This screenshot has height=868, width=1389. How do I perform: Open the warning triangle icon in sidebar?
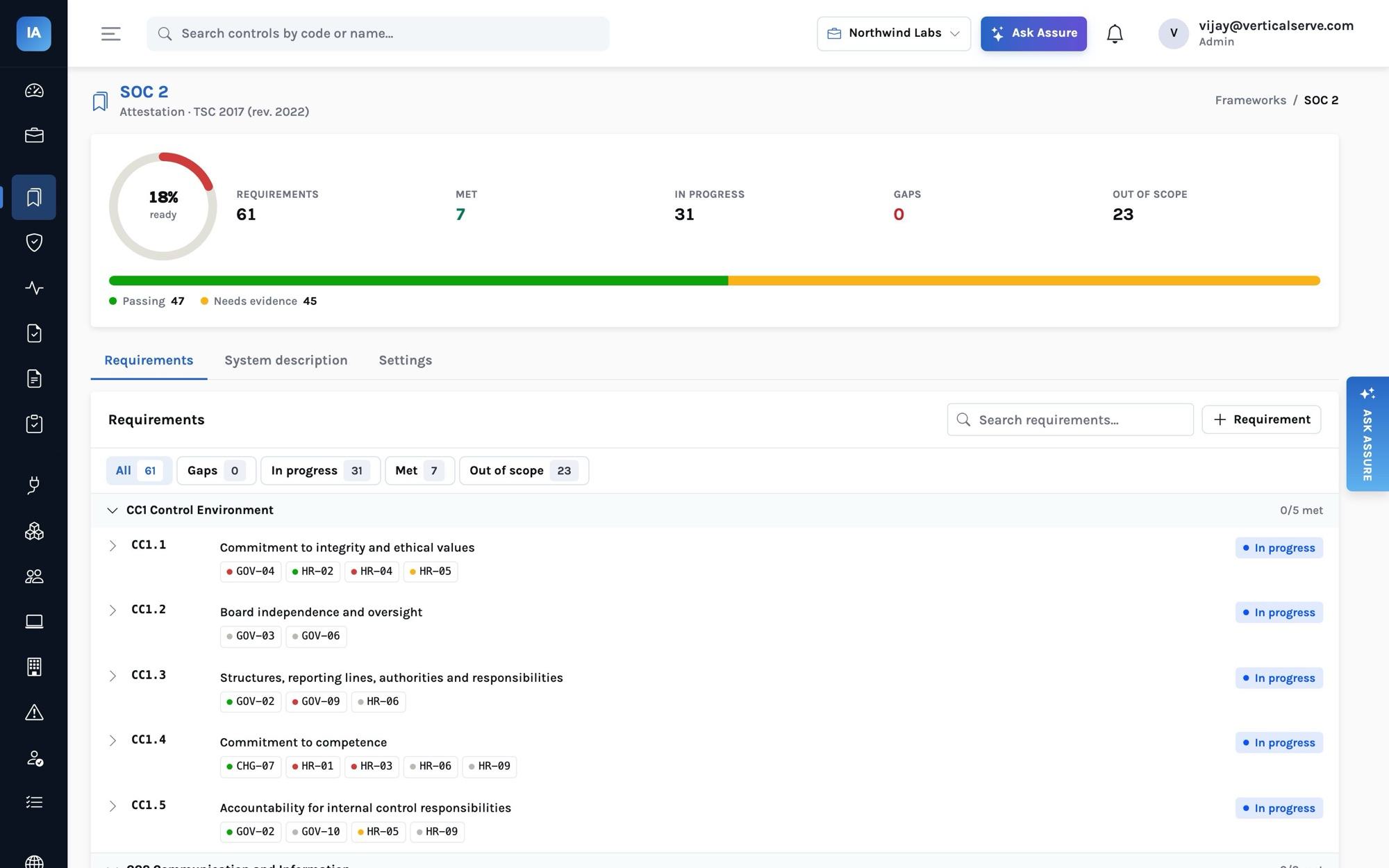tap(34, 712)
